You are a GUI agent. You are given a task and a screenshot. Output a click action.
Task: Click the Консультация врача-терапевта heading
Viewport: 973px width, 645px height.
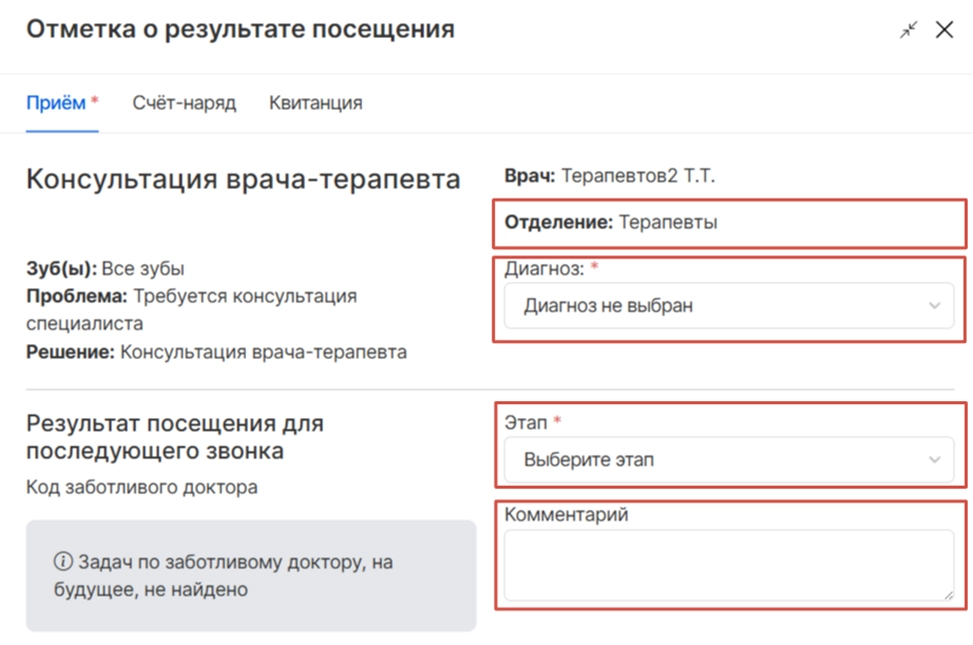(x=243, y=179)
